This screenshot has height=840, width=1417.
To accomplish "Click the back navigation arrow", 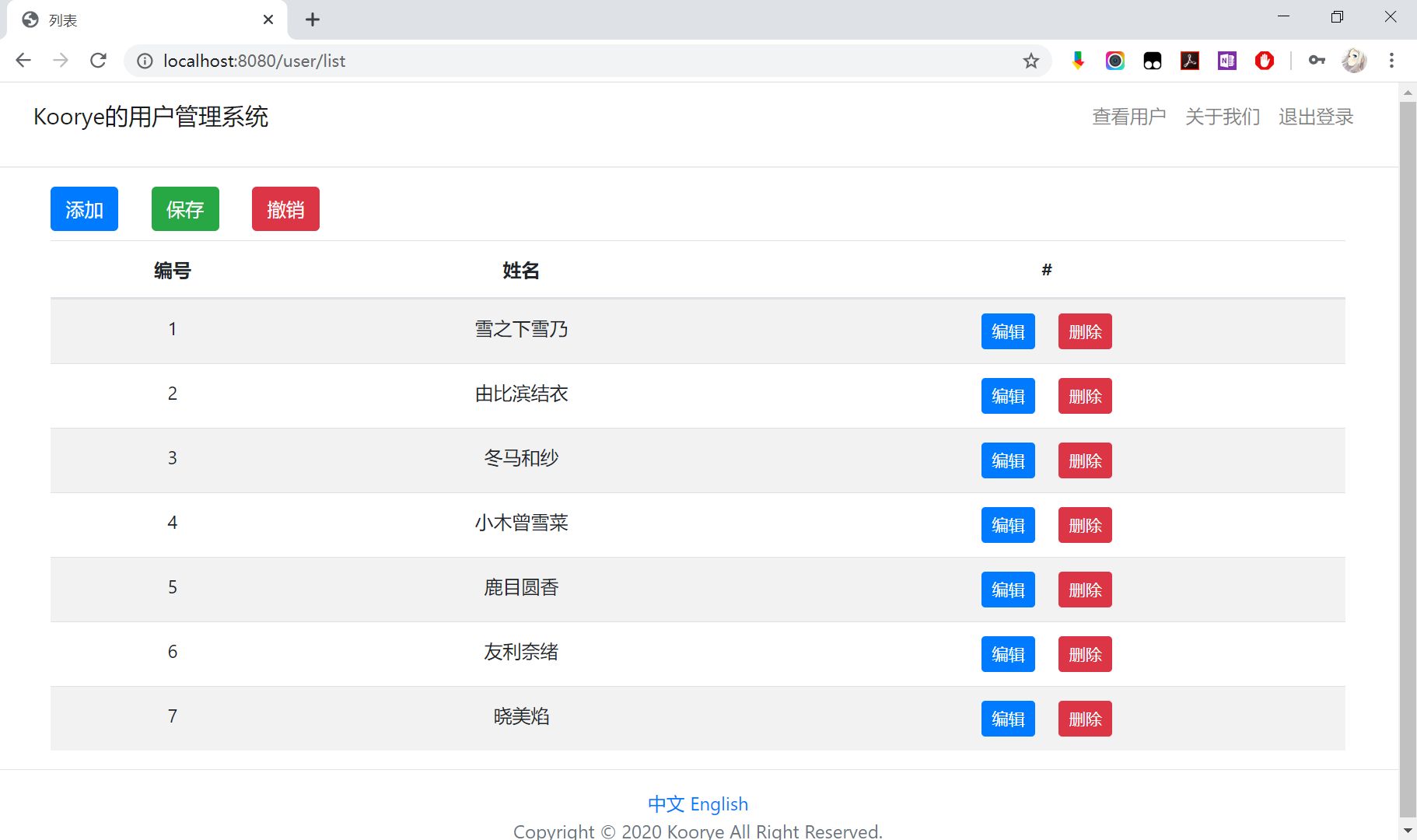I will pos(23,61).
